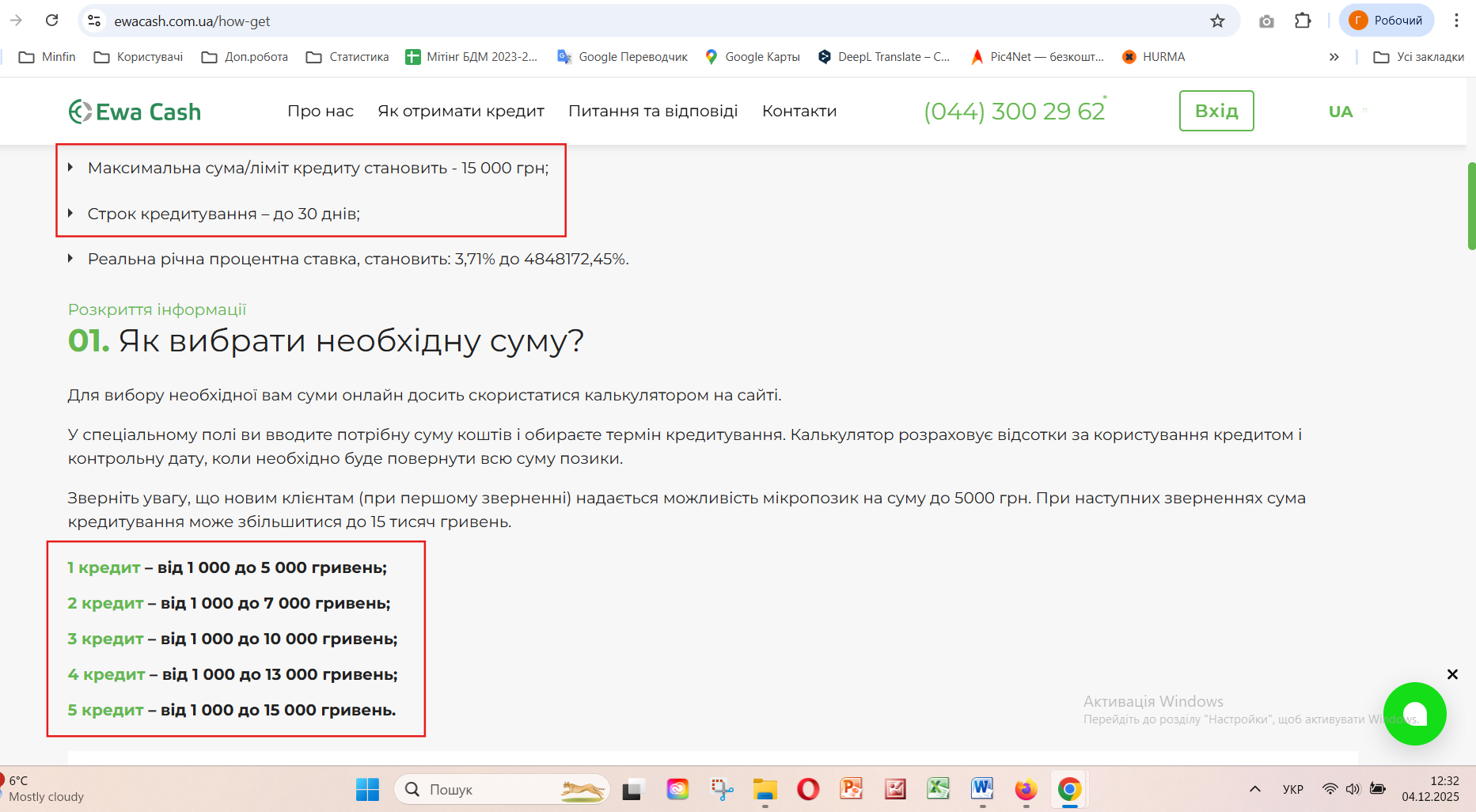The image size is (1476, 812).
Task: Open clock showing 12:32 04.12.2025
Action: click(x=1431, y=789)
